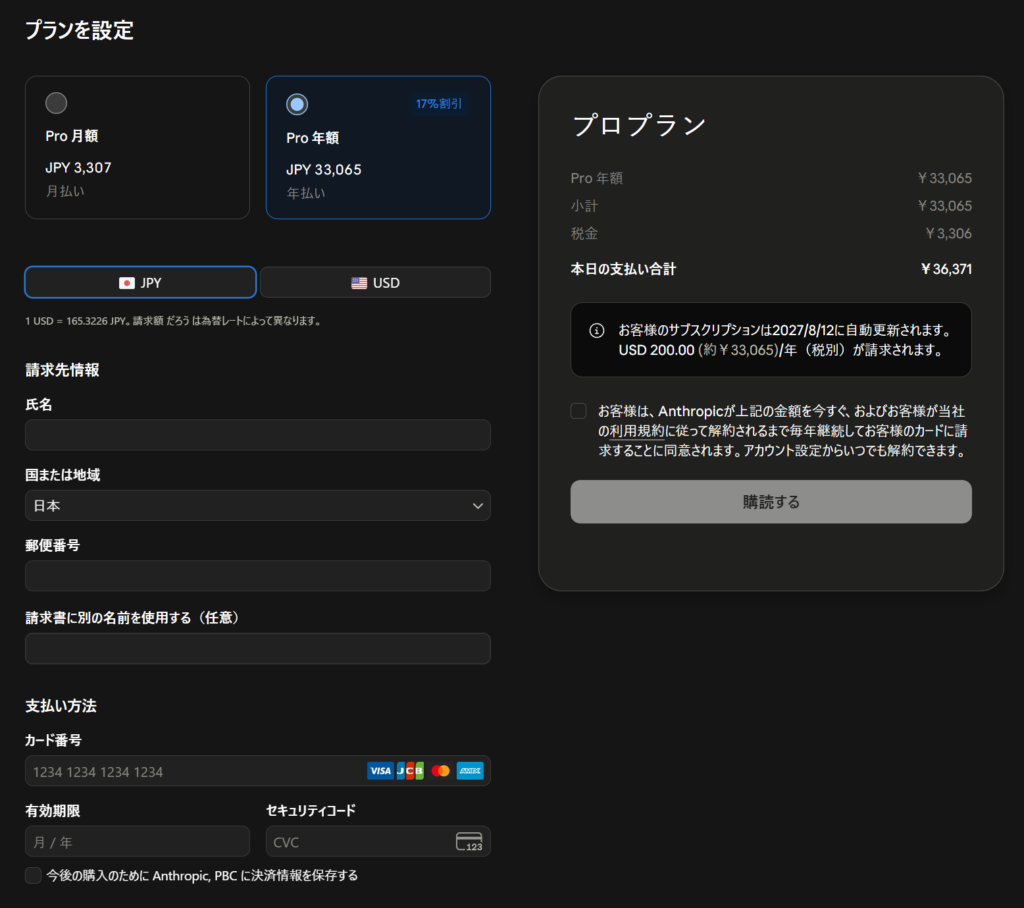
Task: Open the 利用規約 terms of service link
Action: tap(637, 431)
